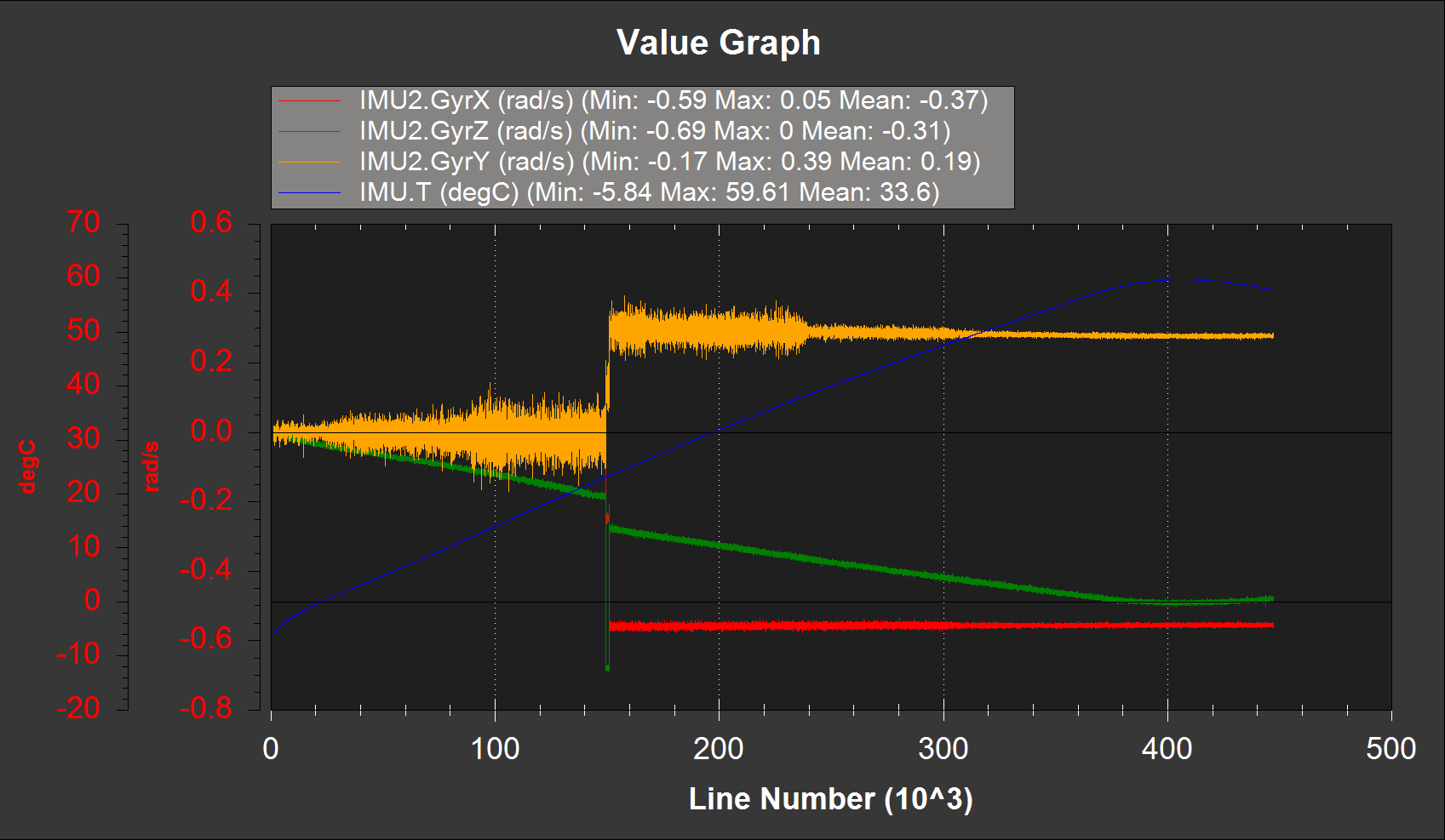Click the -0.4 tick on rad/s axis

click(x=206, y=569)
